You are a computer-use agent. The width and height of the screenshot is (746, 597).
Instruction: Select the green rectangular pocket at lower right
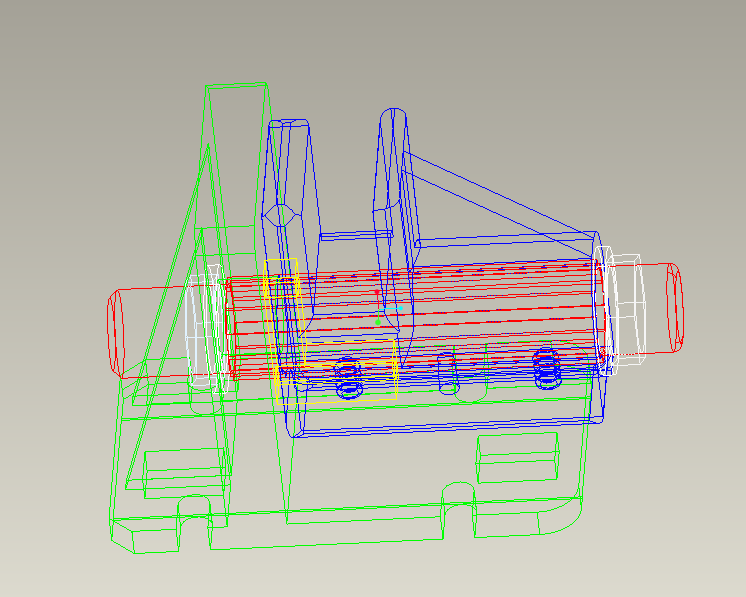coord(518,458)
